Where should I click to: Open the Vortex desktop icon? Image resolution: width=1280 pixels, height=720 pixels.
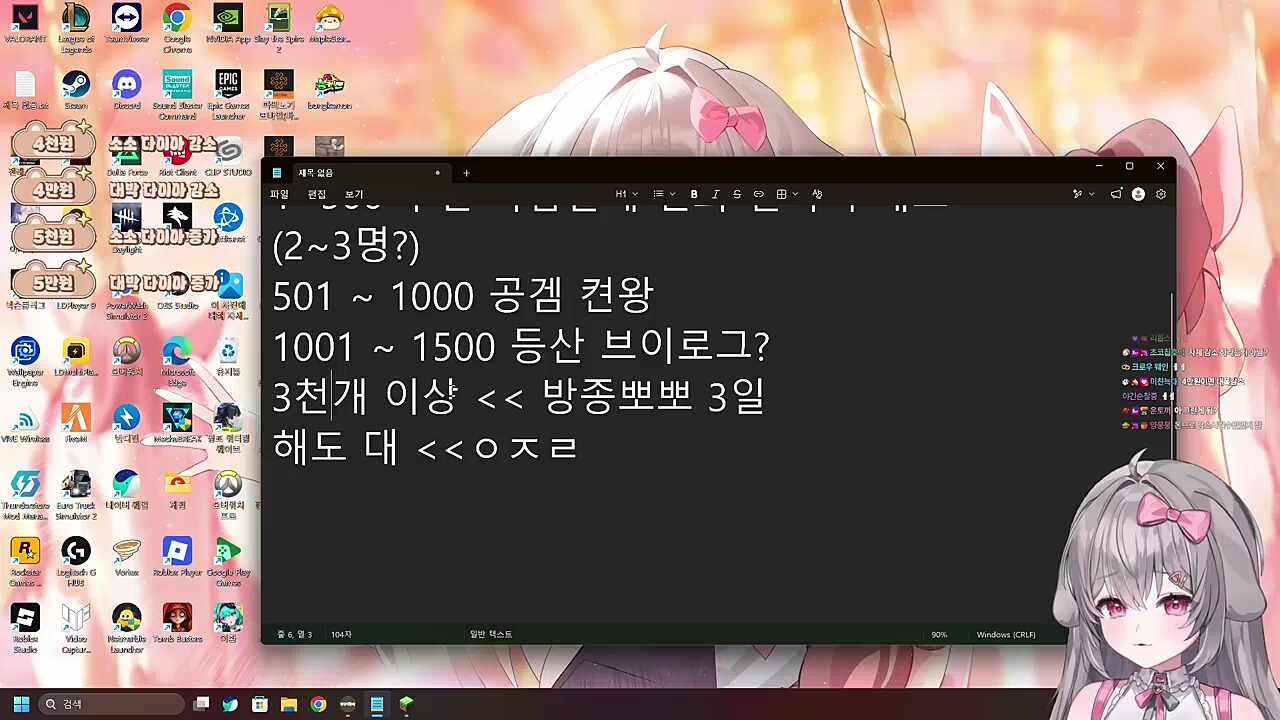pyautogui.click(x=127, y=557)
